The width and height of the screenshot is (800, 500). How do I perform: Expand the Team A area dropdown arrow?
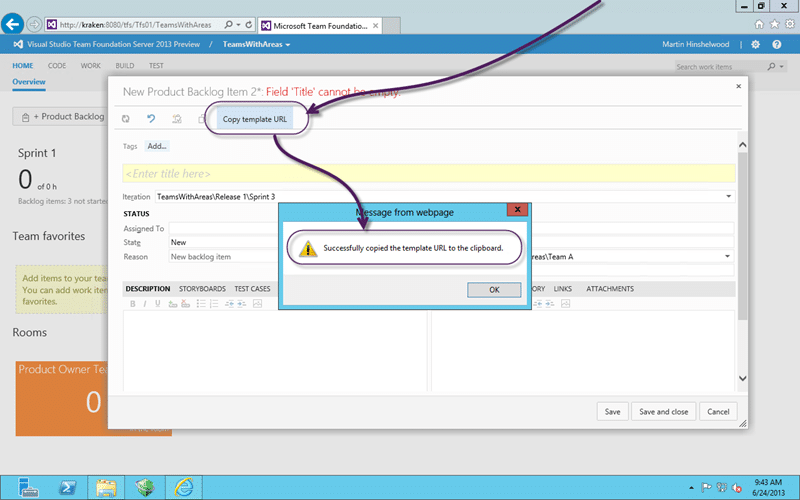pyautogui.click(x=728, y=257)
